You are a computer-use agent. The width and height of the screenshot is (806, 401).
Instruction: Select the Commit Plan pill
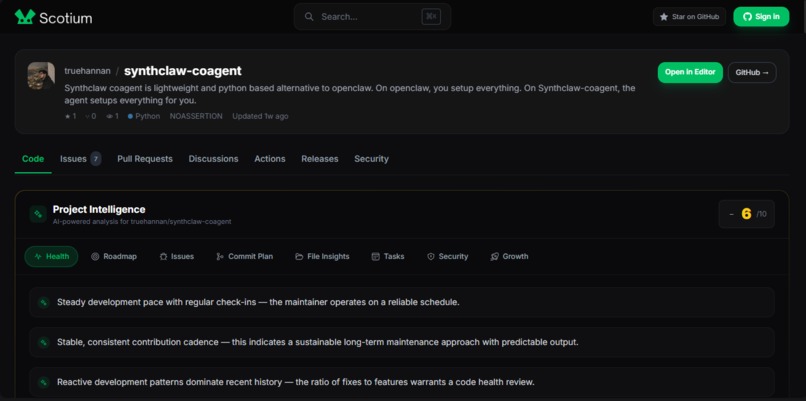point(245,257)
